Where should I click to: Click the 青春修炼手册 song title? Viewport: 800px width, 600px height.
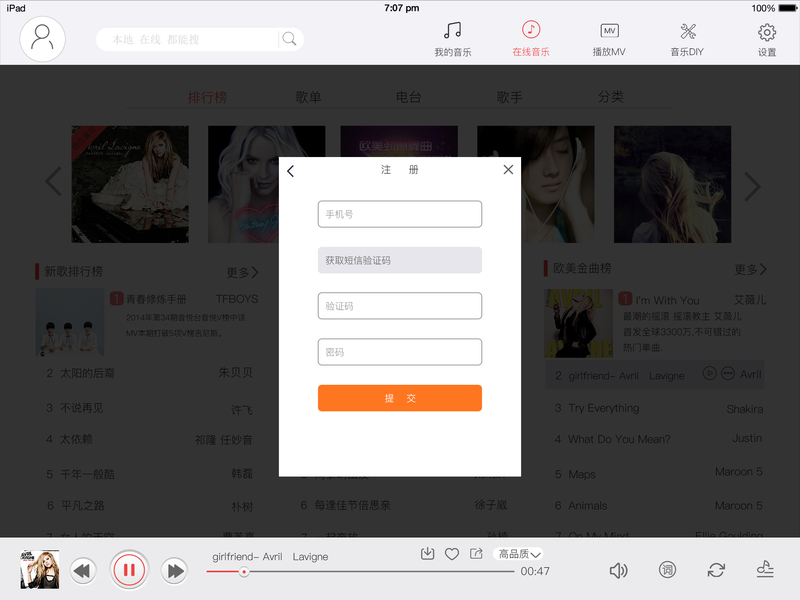(156, 299)
